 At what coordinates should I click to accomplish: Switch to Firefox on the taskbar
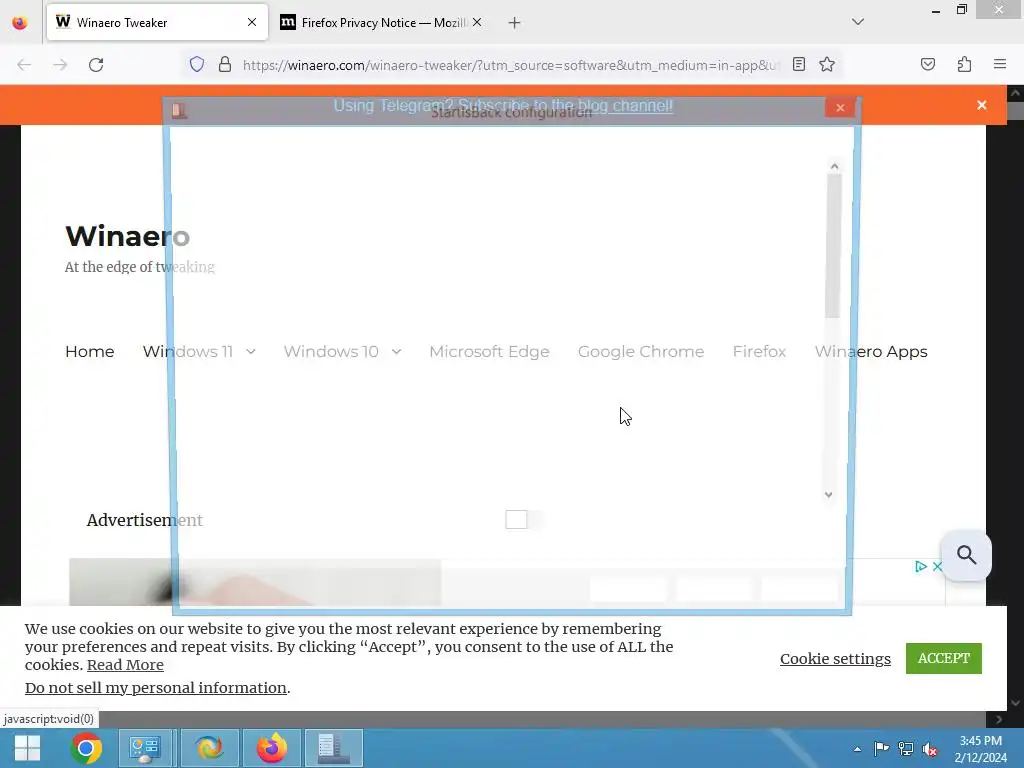pos(272,748)
